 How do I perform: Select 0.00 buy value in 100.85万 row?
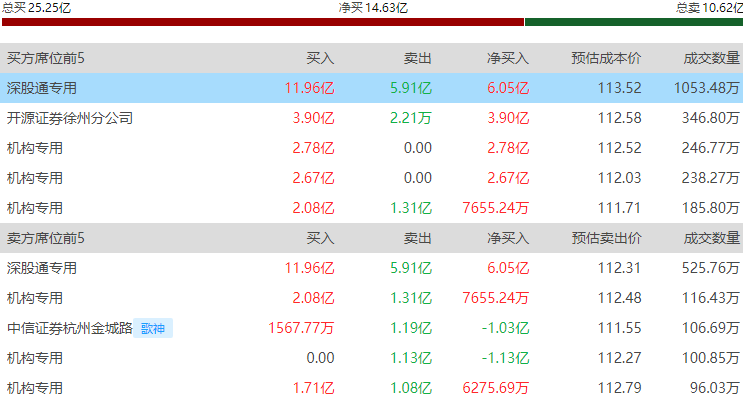pos(320,358)
